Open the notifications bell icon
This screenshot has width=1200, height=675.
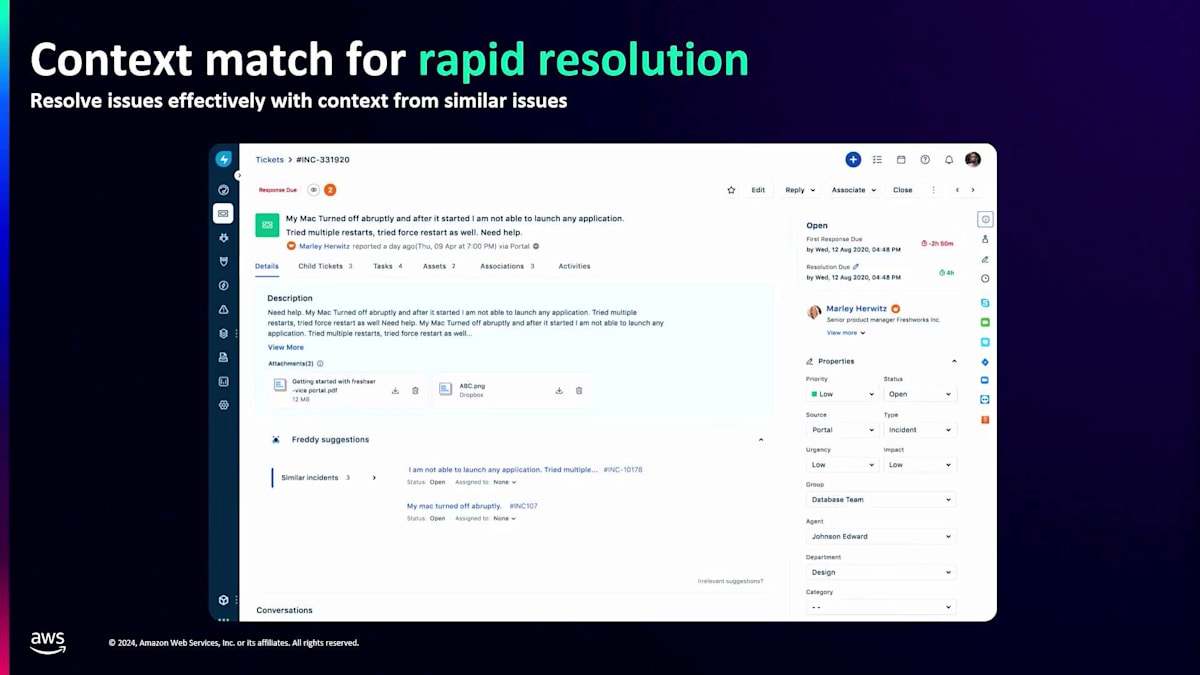click(x=949, y=159)
